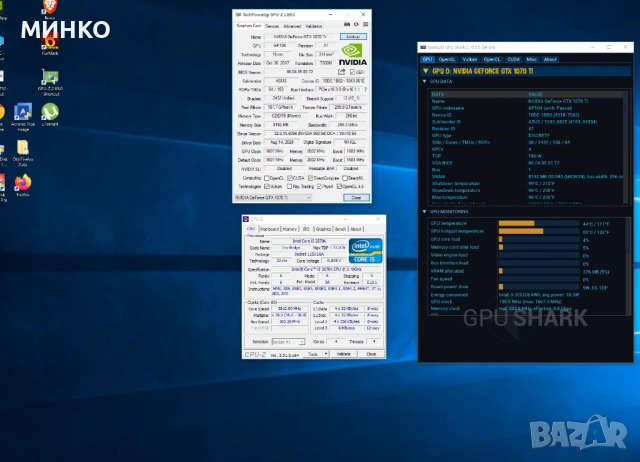Image resolution: width=640 pixels, height=462 pixels.
Task: Open the GPU-Z hamburger menu icon
Action: pos(365,24)
